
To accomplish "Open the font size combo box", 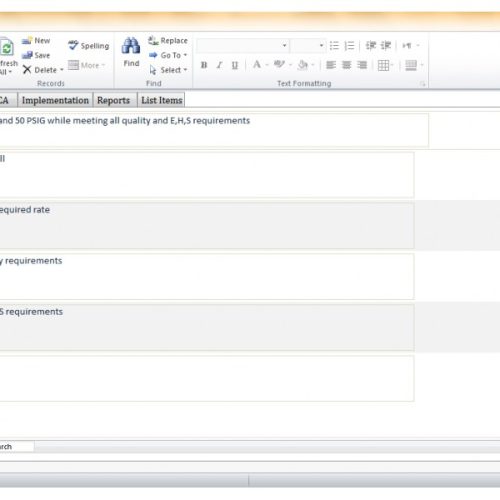I will click(x=308, y=46).
